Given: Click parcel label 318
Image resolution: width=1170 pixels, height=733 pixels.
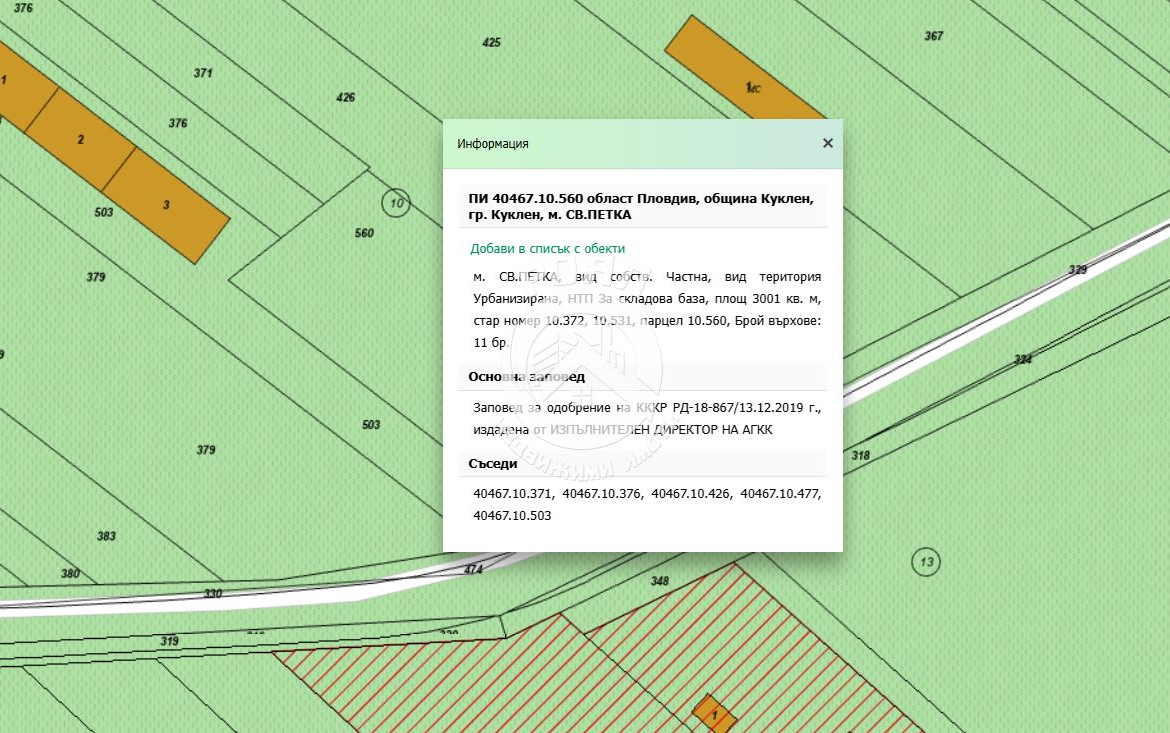Looking at the screenshot, I should coord(860,455).
